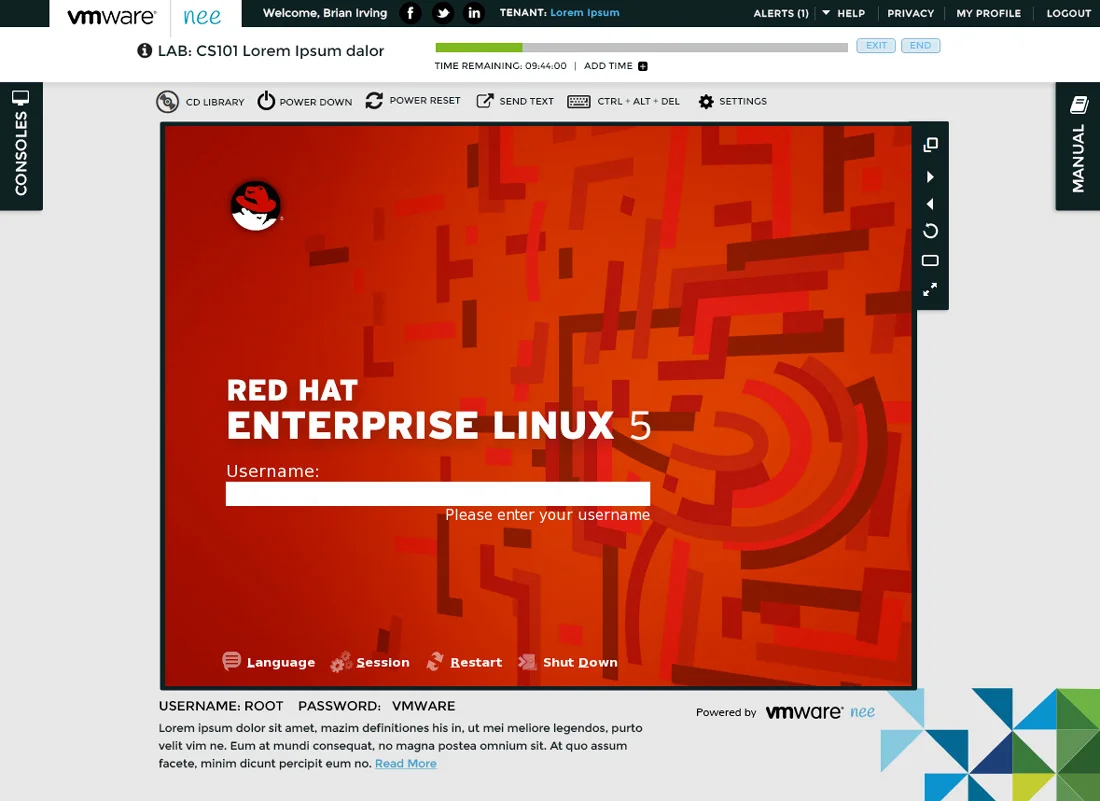The width and height of the screenshot is (1100, 801).
Task: Click the Power Reset arrows icon
Action: (374, 101)
